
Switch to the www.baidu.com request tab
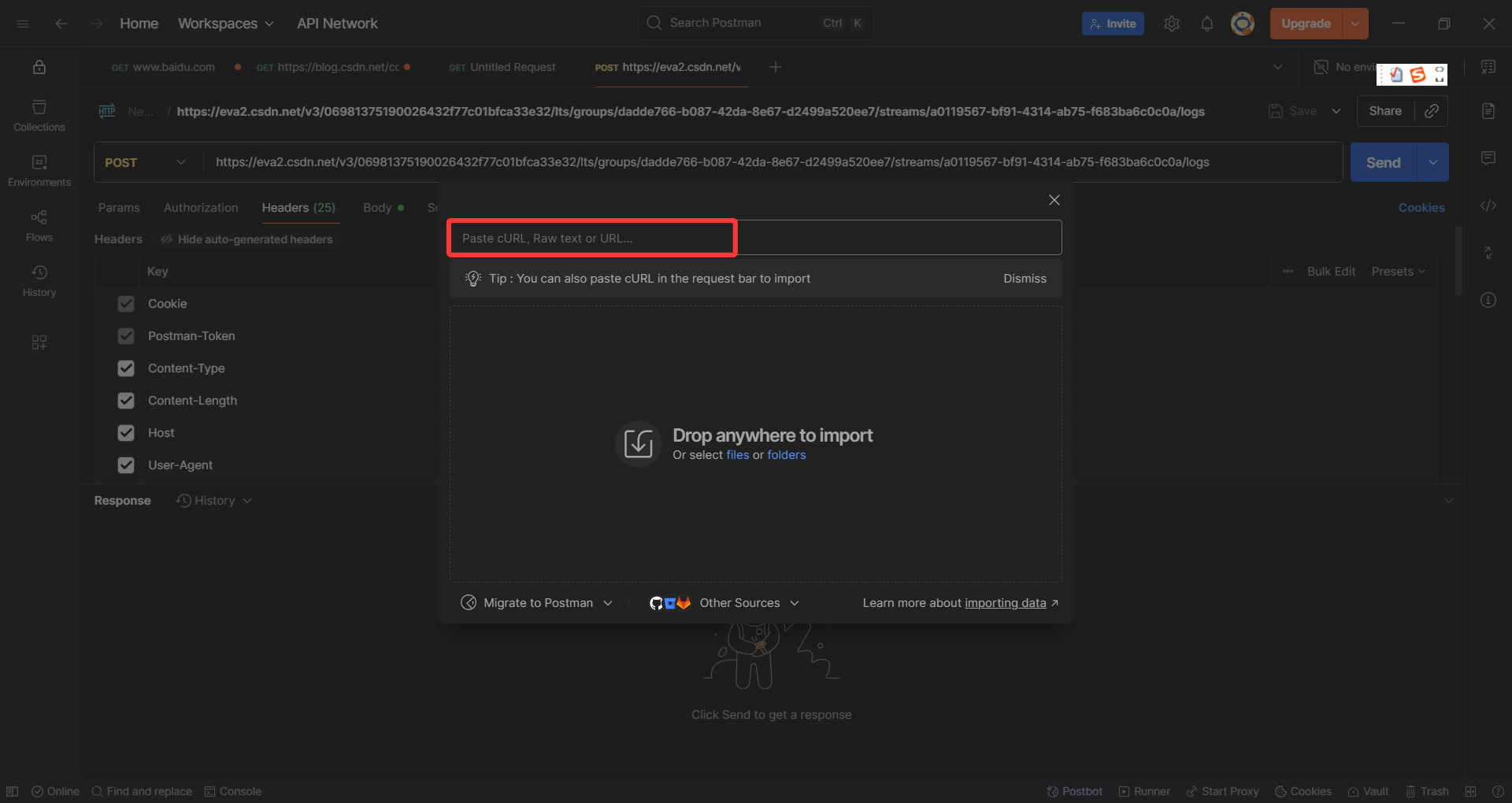(163, 67)
